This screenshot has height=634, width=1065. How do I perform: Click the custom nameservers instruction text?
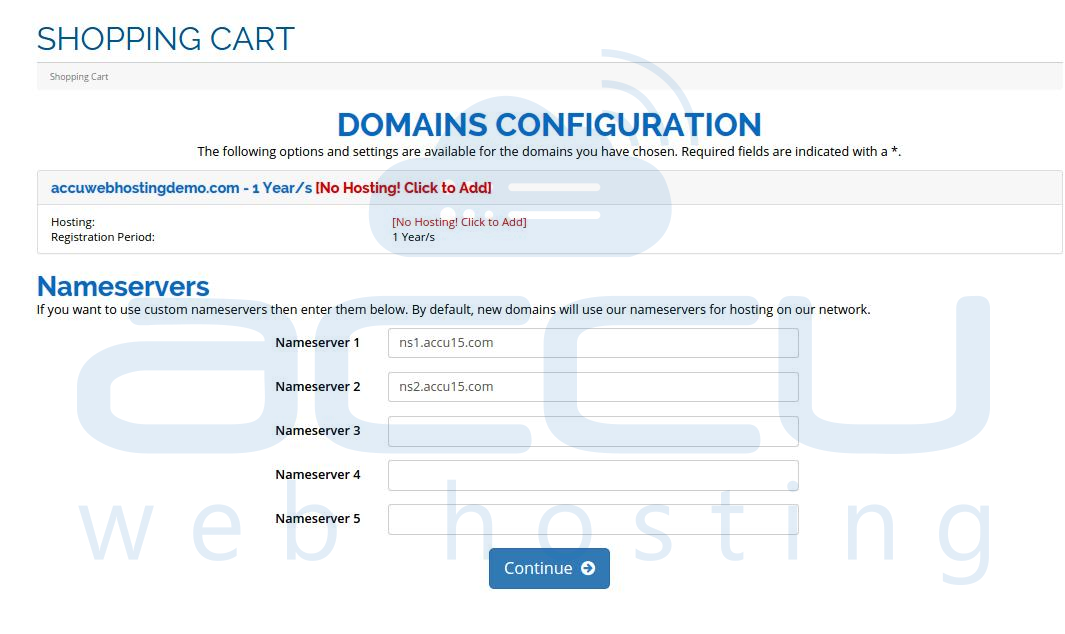[453, 310]
